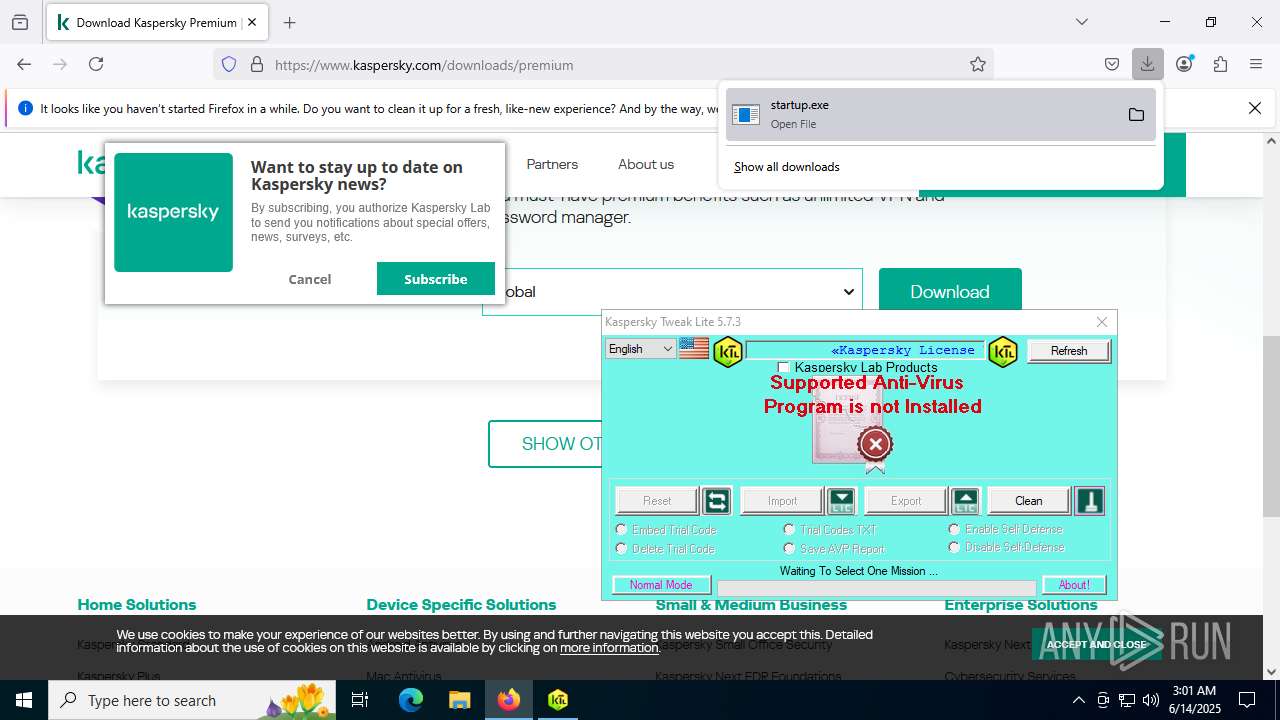Click the Normal Mode button
This screenshot has height=720, width=1280.
[661, 585]
